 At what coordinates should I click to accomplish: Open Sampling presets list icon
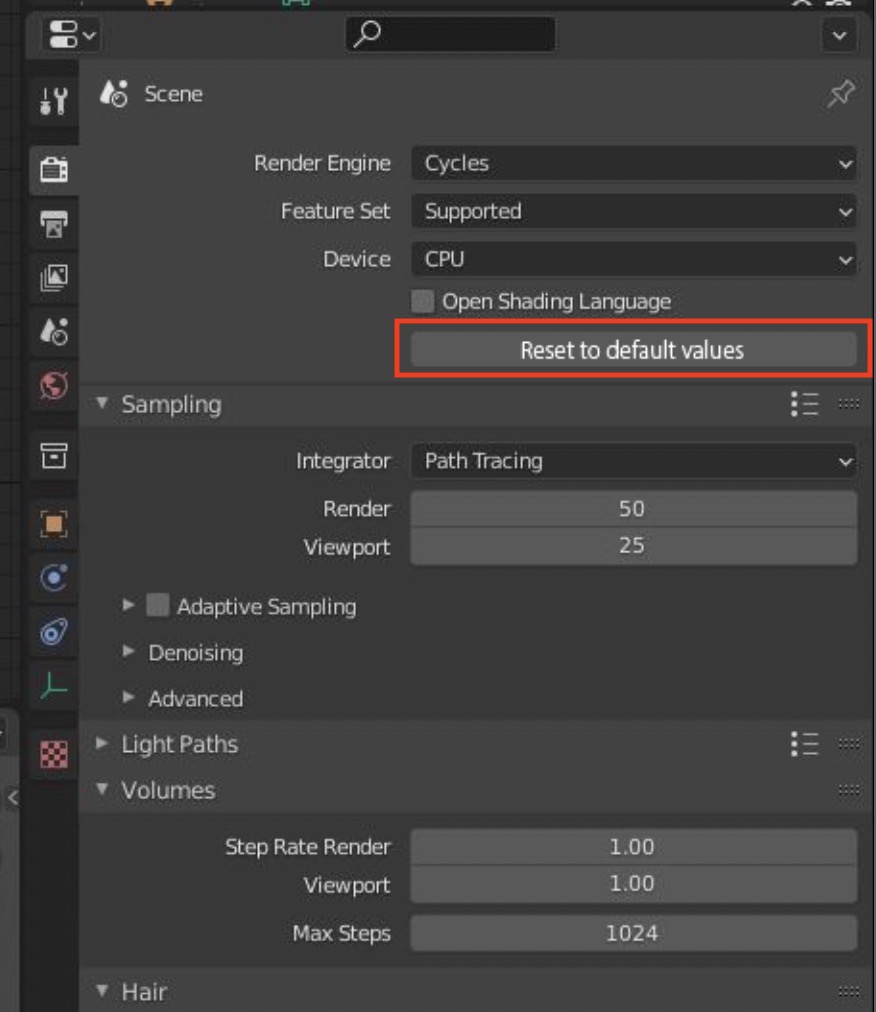click(804, 404)
